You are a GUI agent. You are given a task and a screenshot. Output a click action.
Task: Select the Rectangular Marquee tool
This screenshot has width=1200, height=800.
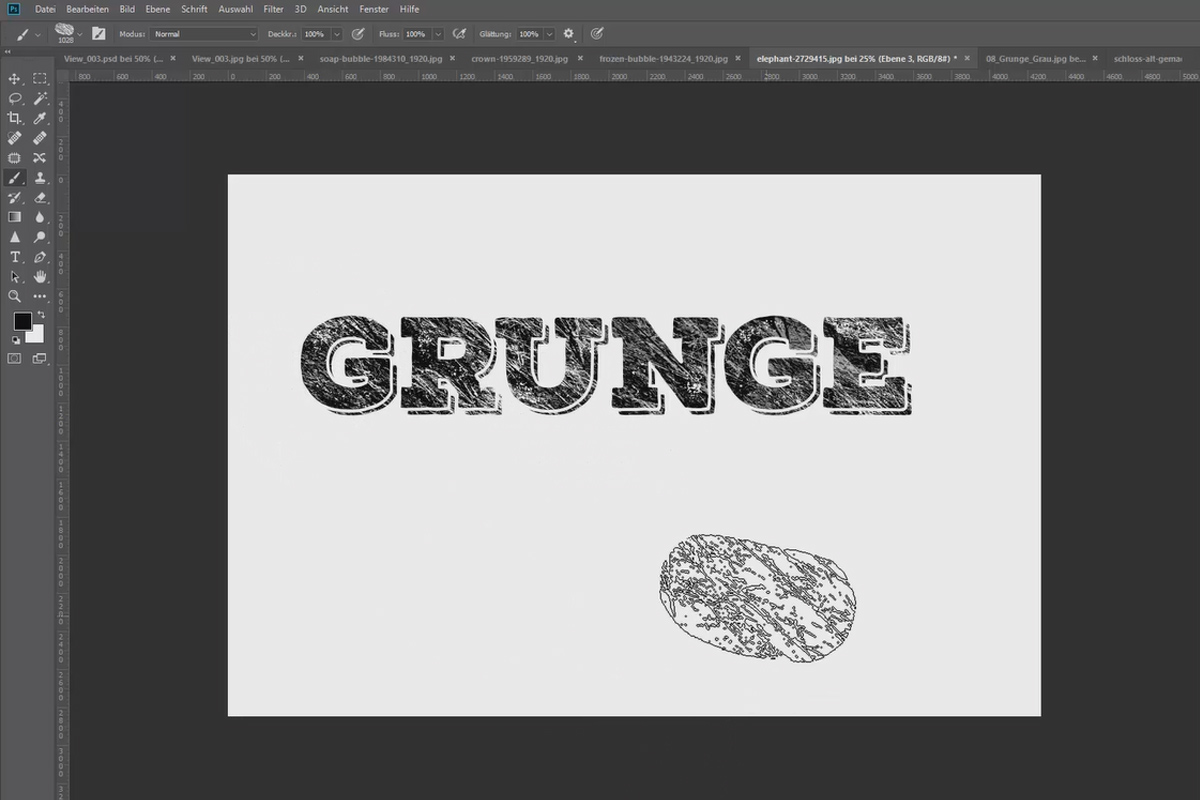tap(40, 79)
